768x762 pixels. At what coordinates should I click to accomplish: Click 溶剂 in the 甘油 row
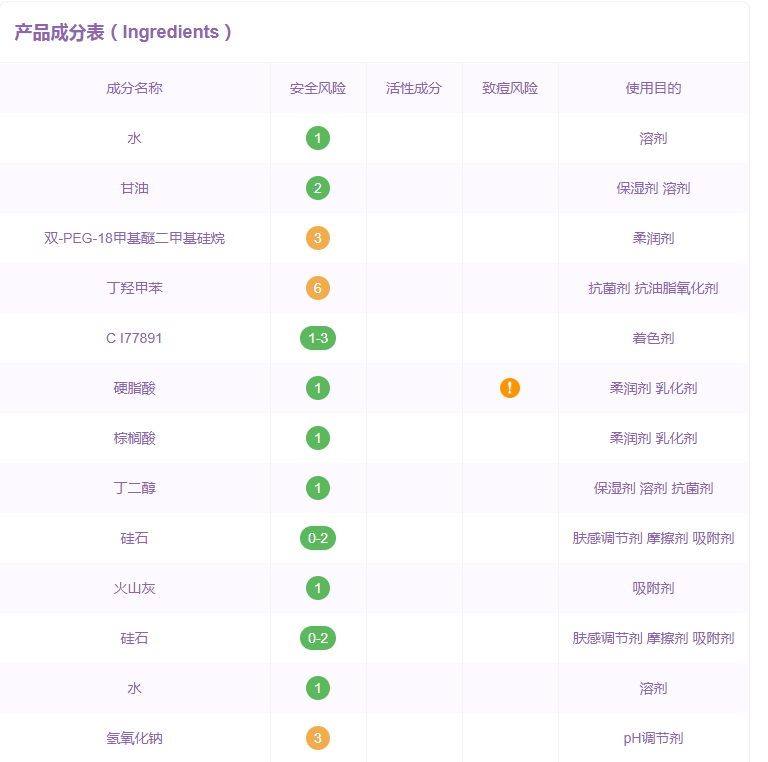click(676, 188)
